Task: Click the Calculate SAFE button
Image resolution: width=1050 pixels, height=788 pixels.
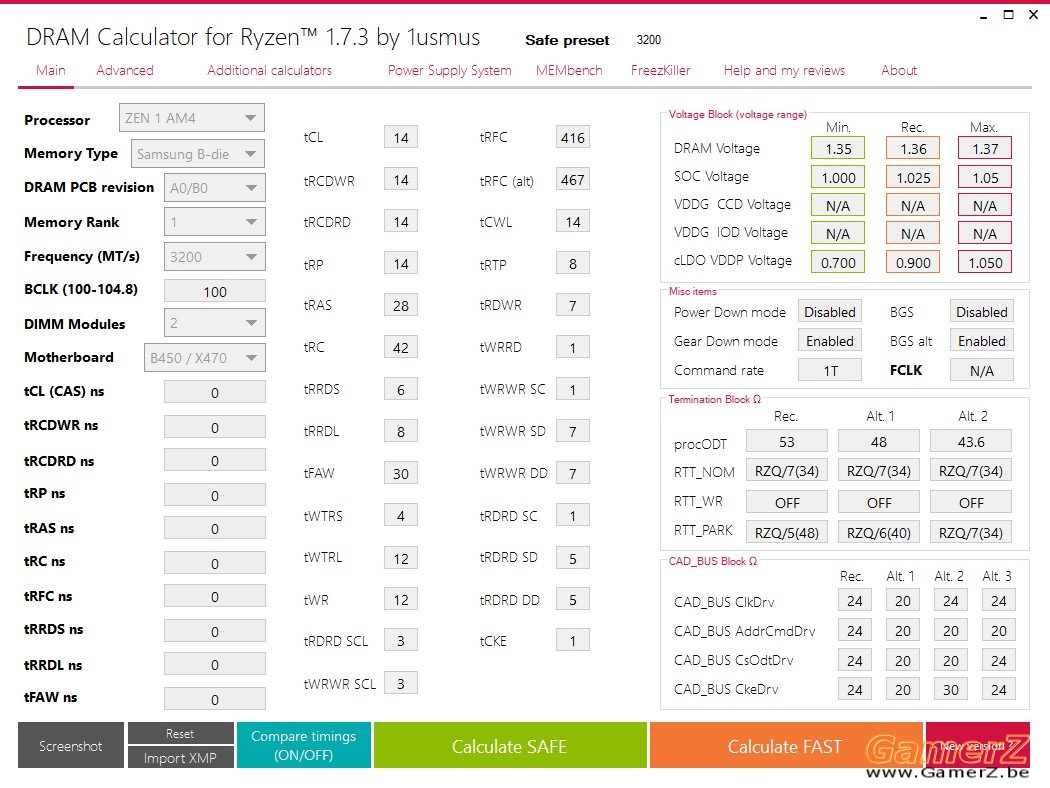Action: pos(510,746)
